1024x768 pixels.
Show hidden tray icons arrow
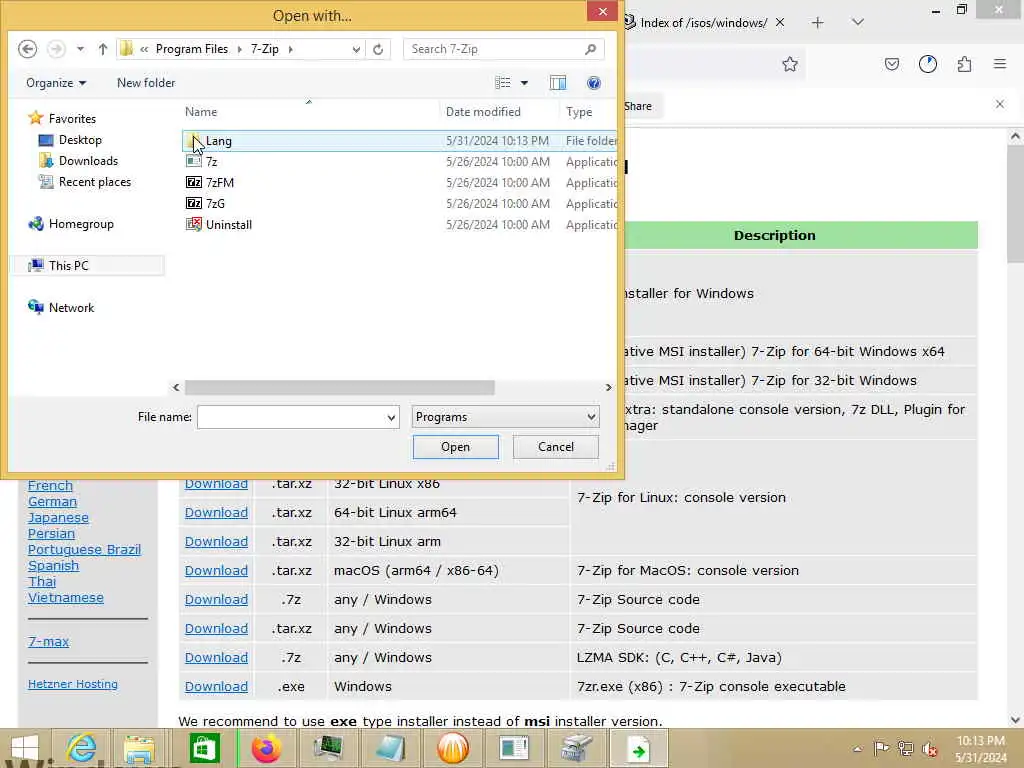point(857,748)
